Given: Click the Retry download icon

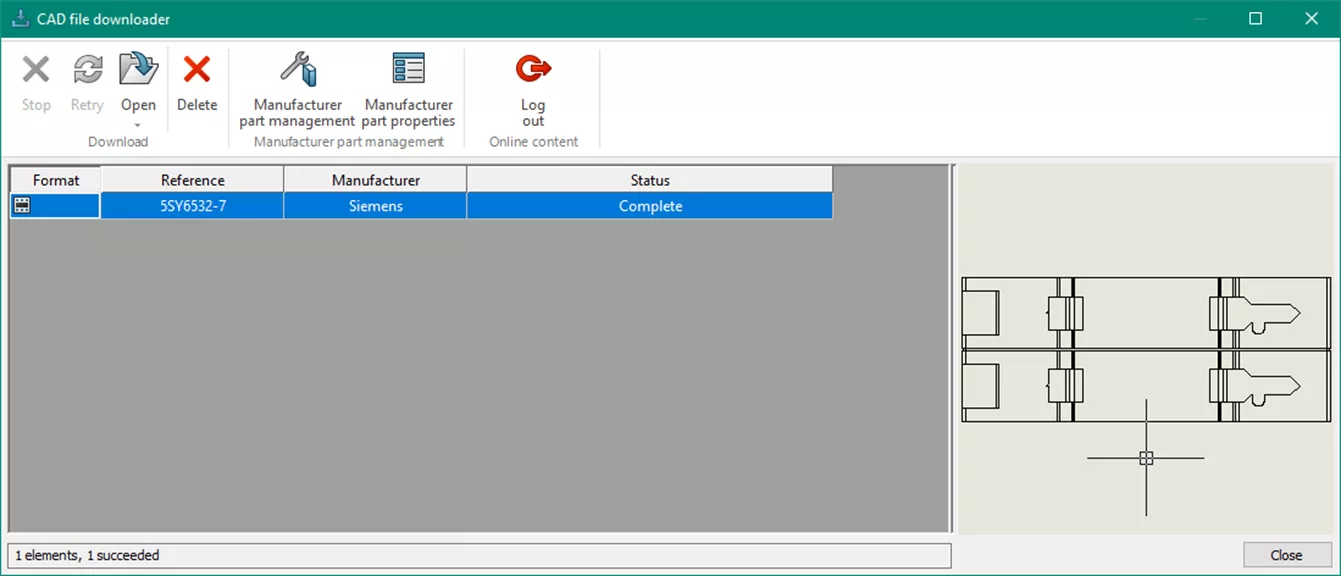Looking at the screenshot, I should point(86,70).
